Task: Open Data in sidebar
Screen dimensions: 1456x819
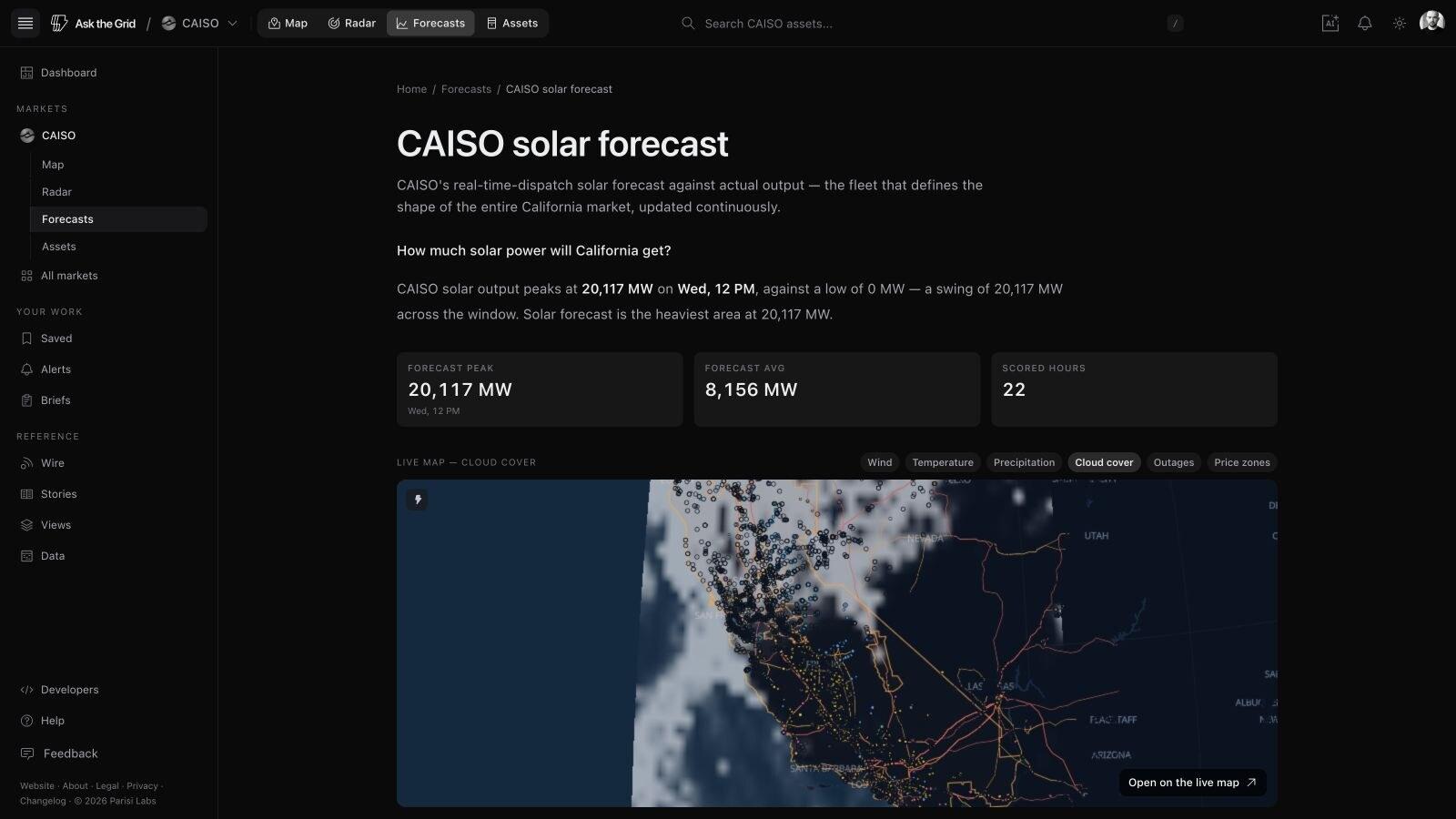Action: (109, 556)
